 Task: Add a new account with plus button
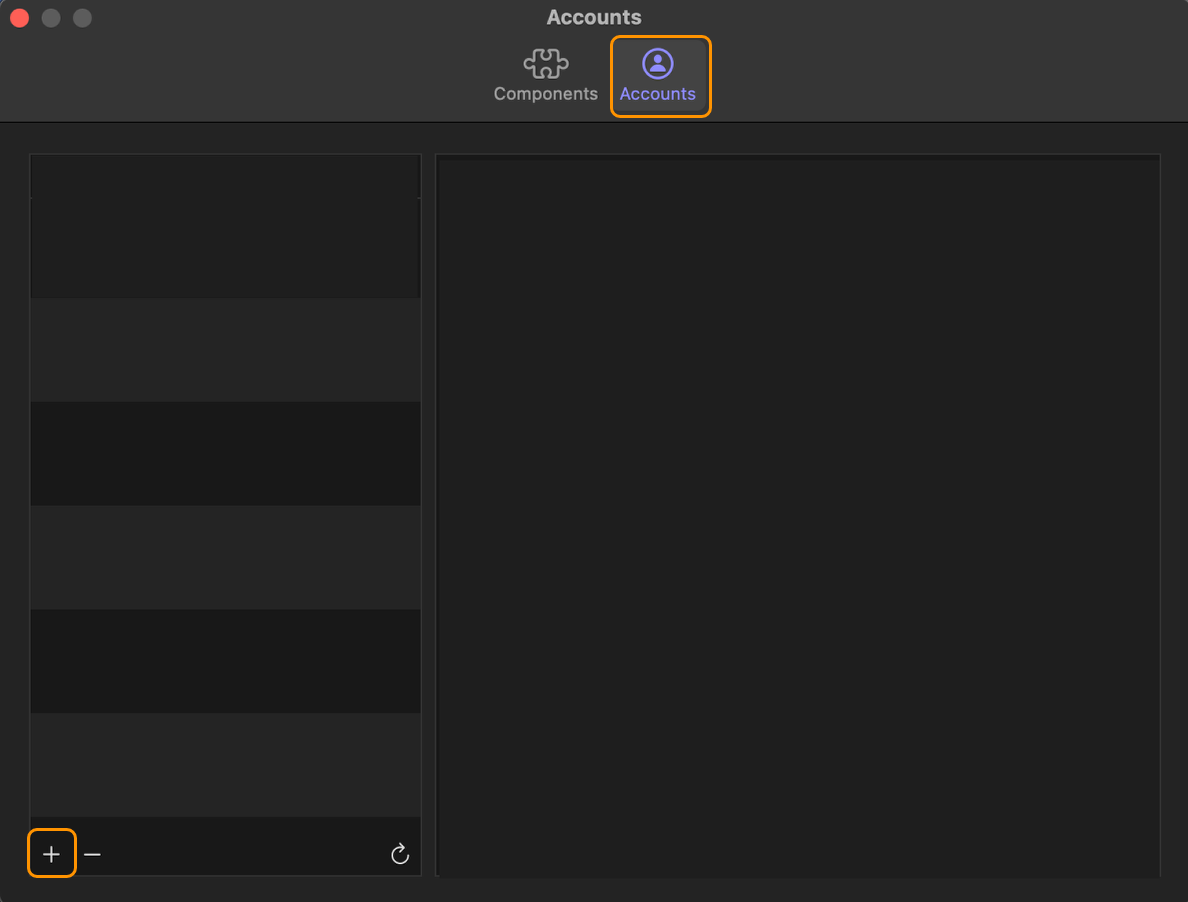(x=52, y=854)
